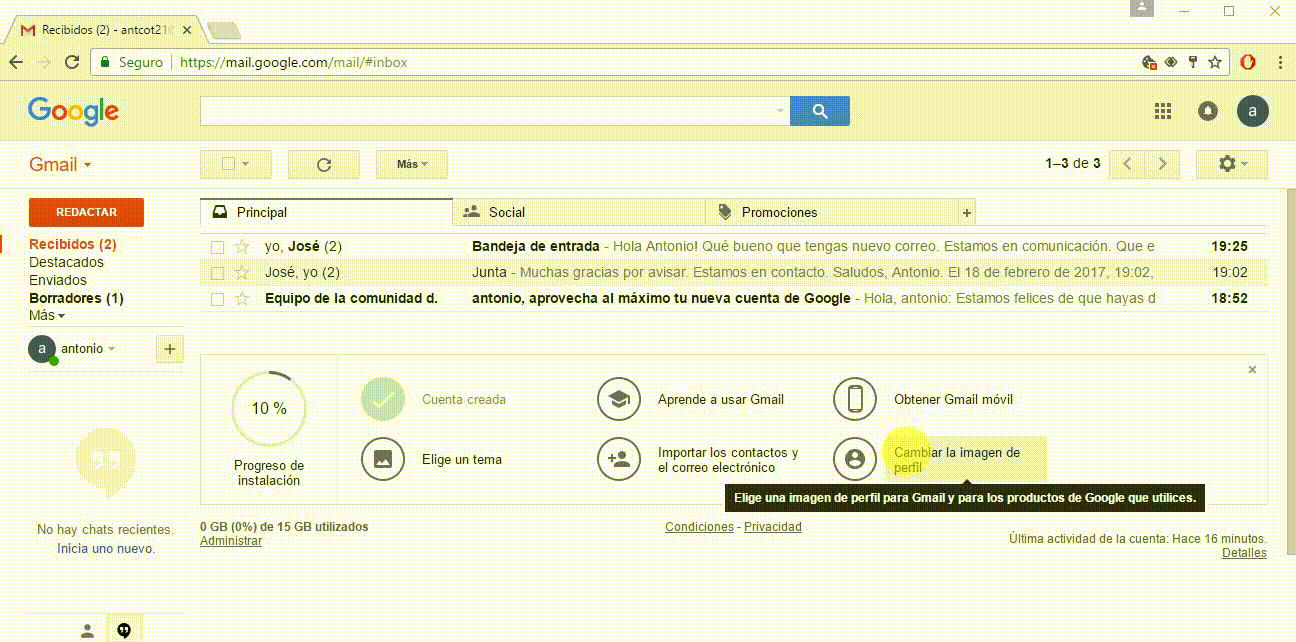This screenshot has width=1296, height=642.
Task: Switch to the Promociones tab
Action: pos(832,212)
